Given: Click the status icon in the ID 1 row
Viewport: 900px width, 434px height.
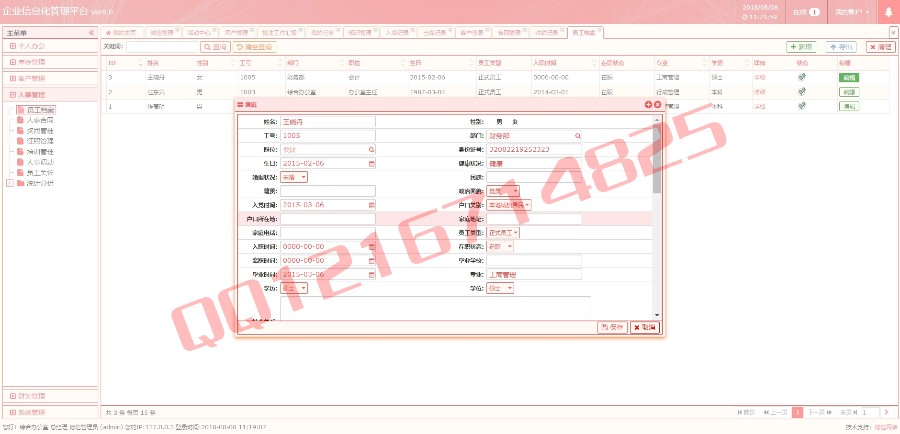Looking at the screenshot, I should (x=802, y=106).
